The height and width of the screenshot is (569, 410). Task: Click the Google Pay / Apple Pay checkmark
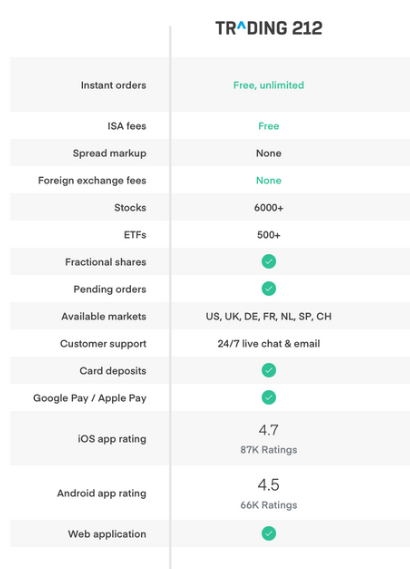coord(268,397)
